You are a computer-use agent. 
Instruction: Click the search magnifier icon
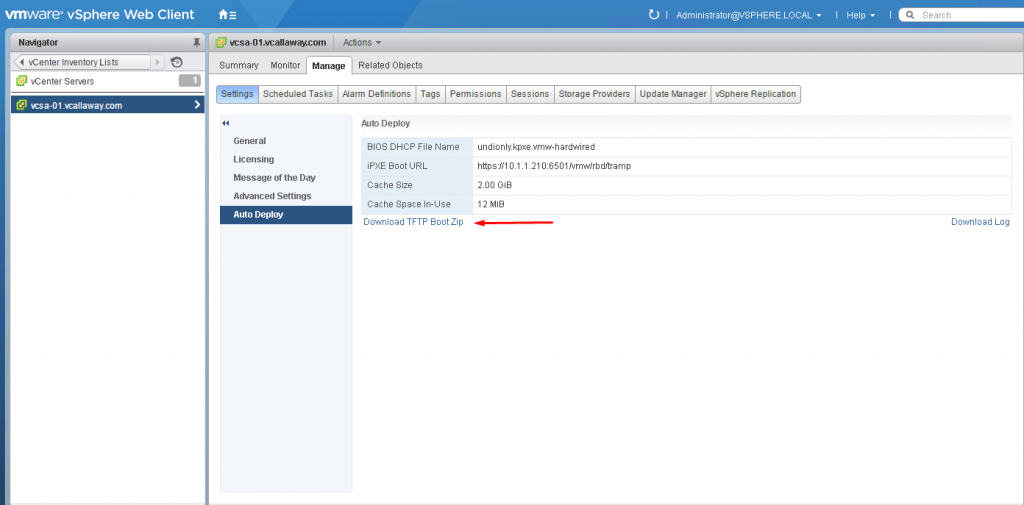coord(910,15)
